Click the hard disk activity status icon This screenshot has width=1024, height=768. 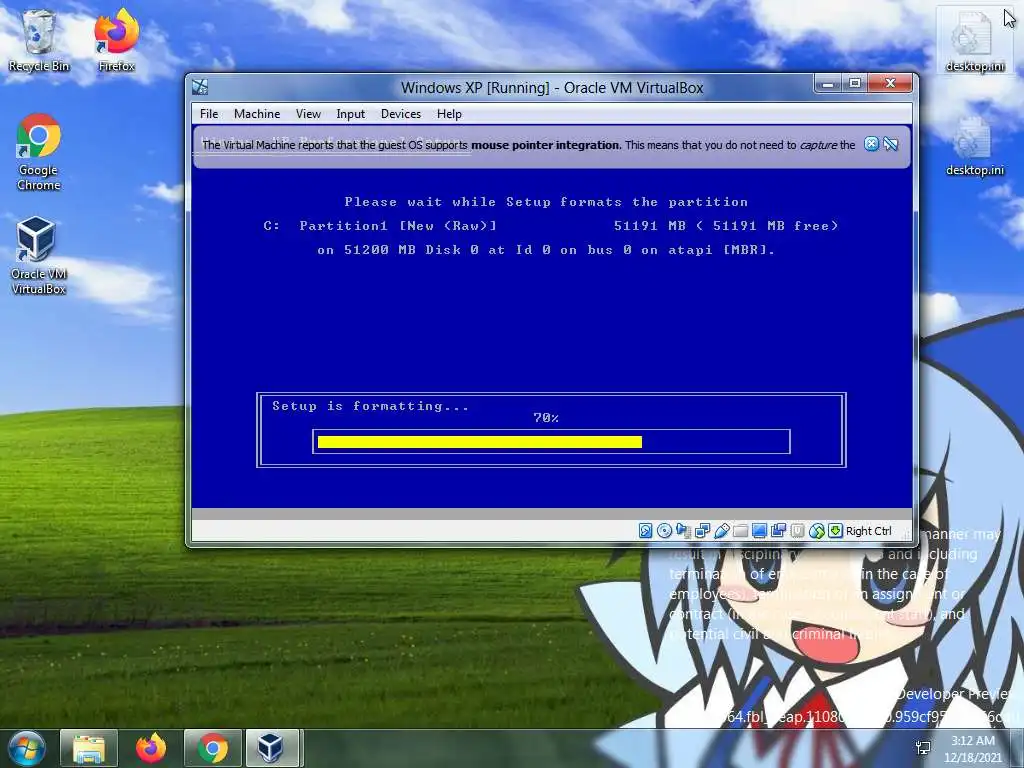tap(645, 531)
